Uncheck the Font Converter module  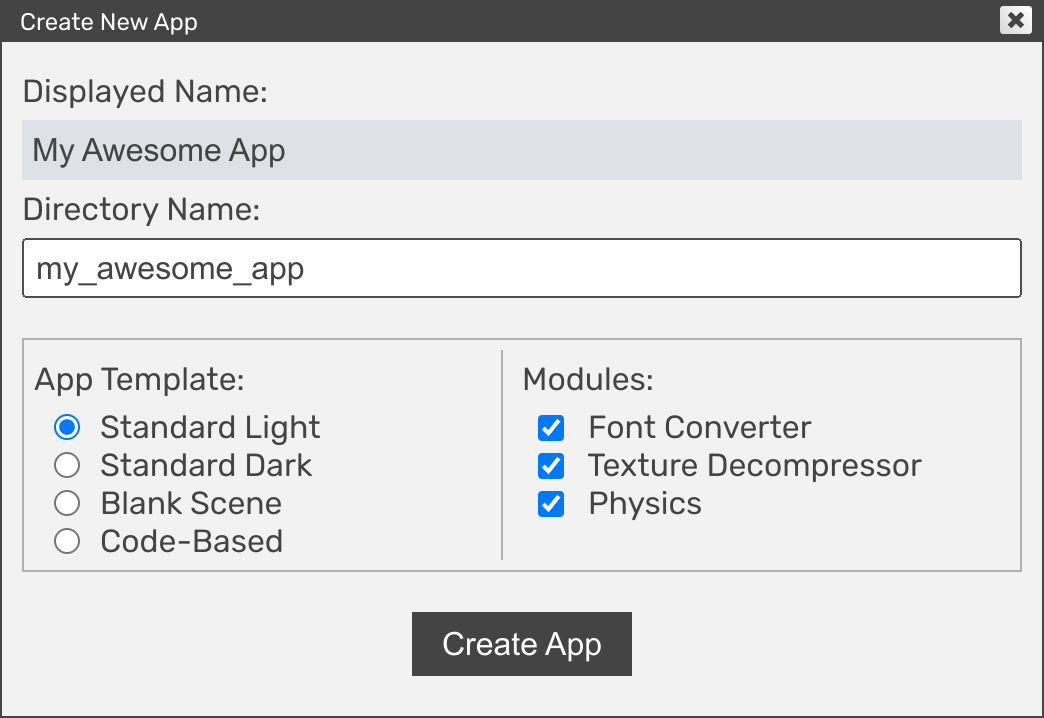pyautogui.click(x=551, y=428)
